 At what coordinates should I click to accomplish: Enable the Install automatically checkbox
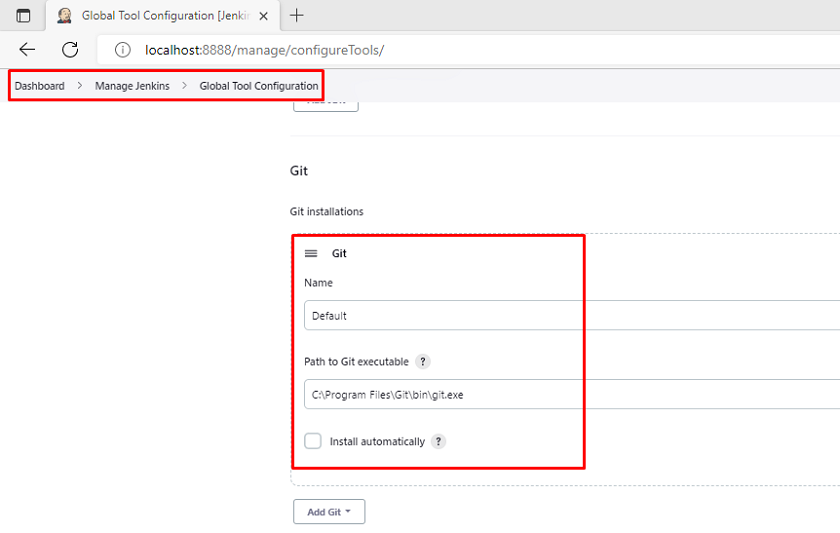(313, 441)
